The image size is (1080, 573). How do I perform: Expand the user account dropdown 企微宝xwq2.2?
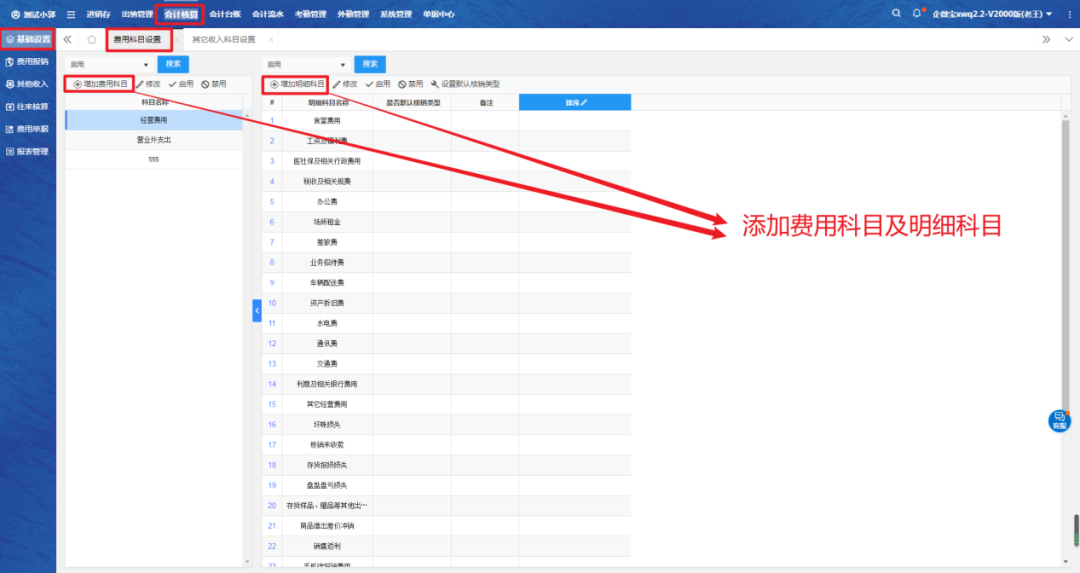point(990,14)
